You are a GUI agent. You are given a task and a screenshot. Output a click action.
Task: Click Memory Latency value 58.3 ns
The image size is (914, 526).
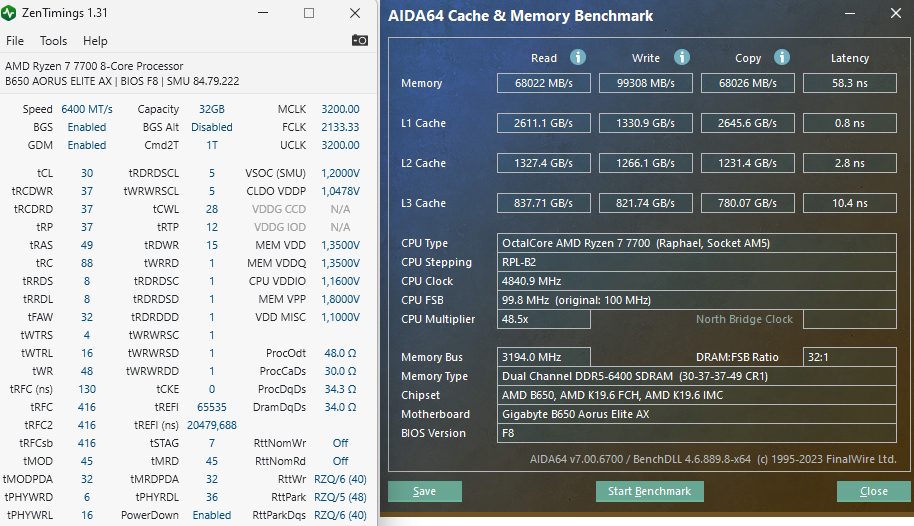[x=850, y=83]
